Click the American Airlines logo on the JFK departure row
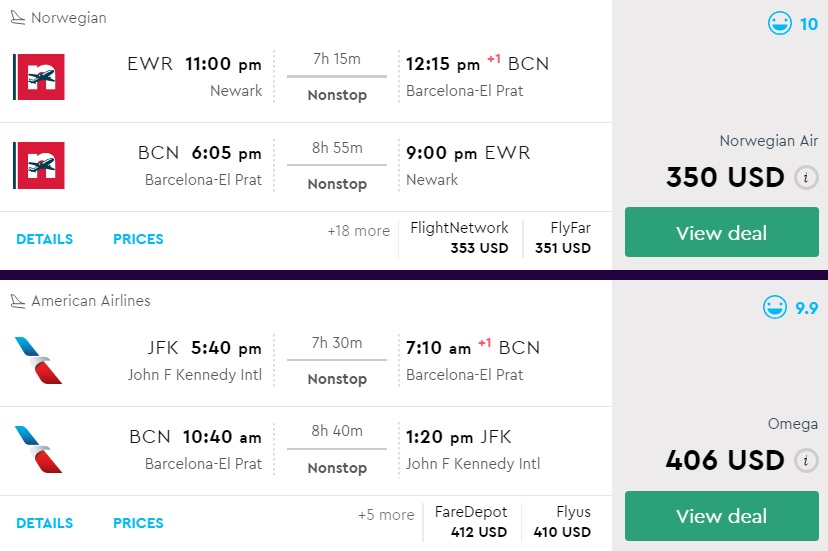Image resolution: width=828 pixels, height=551 pixels. click(39, 360)
